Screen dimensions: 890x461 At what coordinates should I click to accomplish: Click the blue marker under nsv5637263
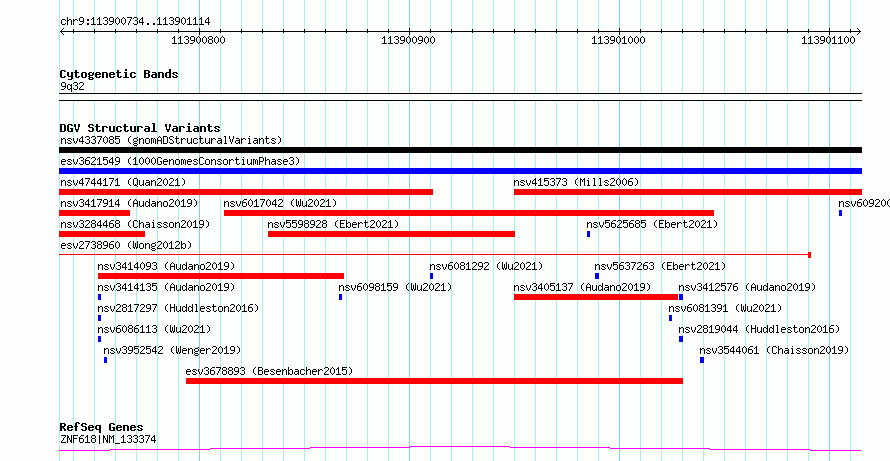[x=597, y=276]
